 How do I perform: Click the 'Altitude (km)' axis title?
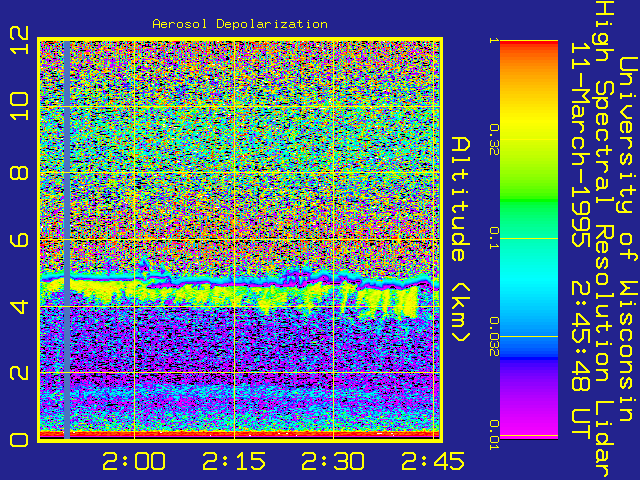pyautogui.click(x=461, y=239)
